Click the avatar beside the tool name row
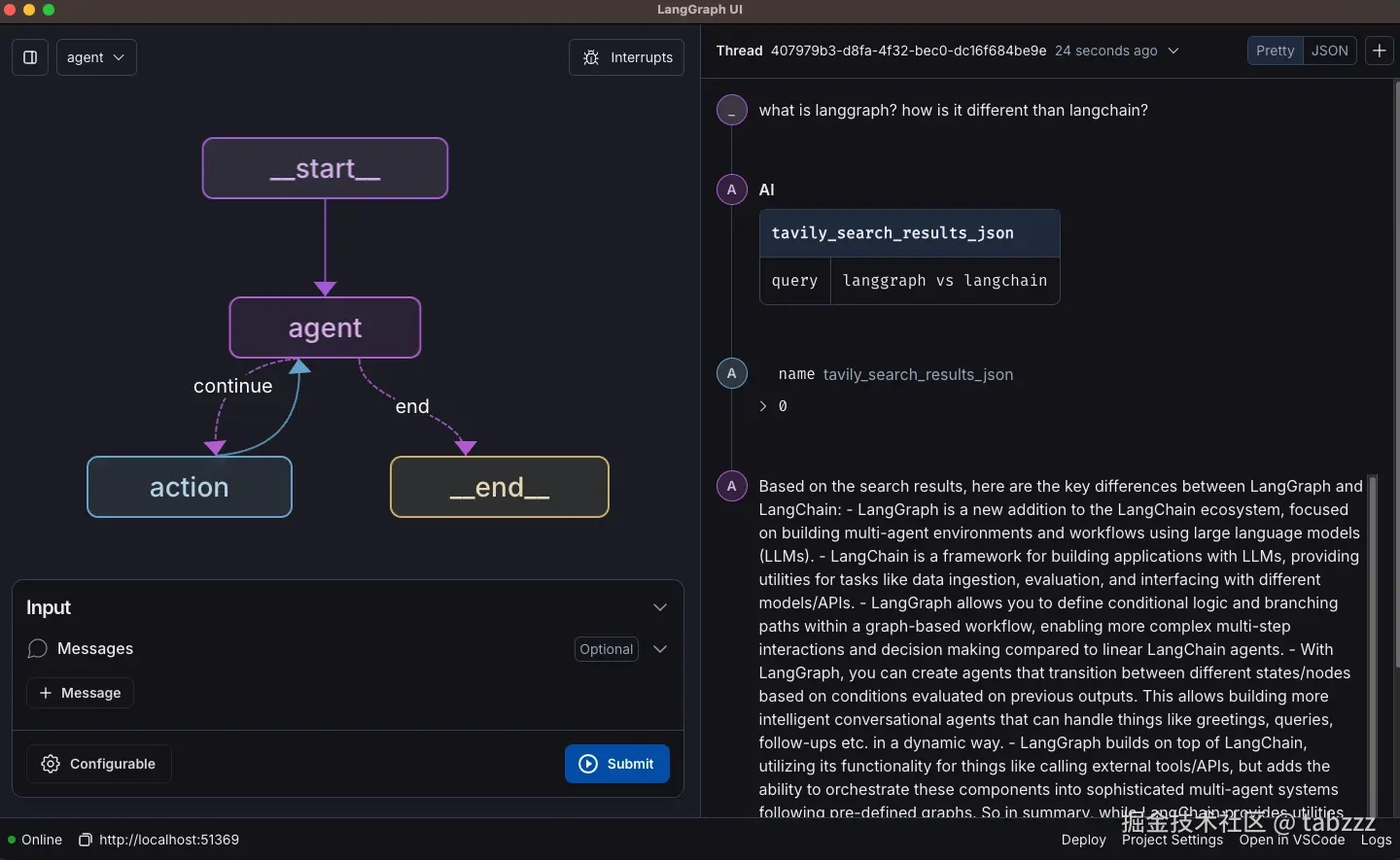The width and height of the screenshot is (1400, 860). [731, 373]
